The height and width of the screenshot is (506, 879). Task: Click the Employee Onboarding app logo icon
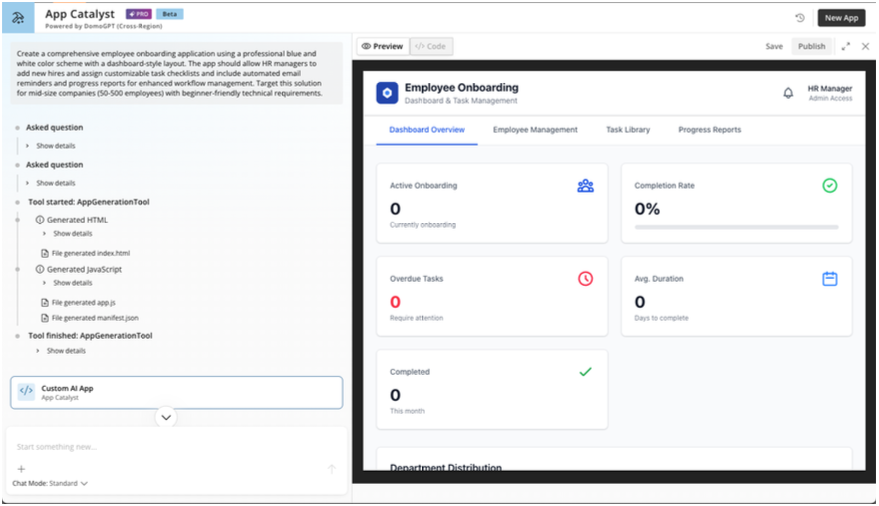point(387,93)
